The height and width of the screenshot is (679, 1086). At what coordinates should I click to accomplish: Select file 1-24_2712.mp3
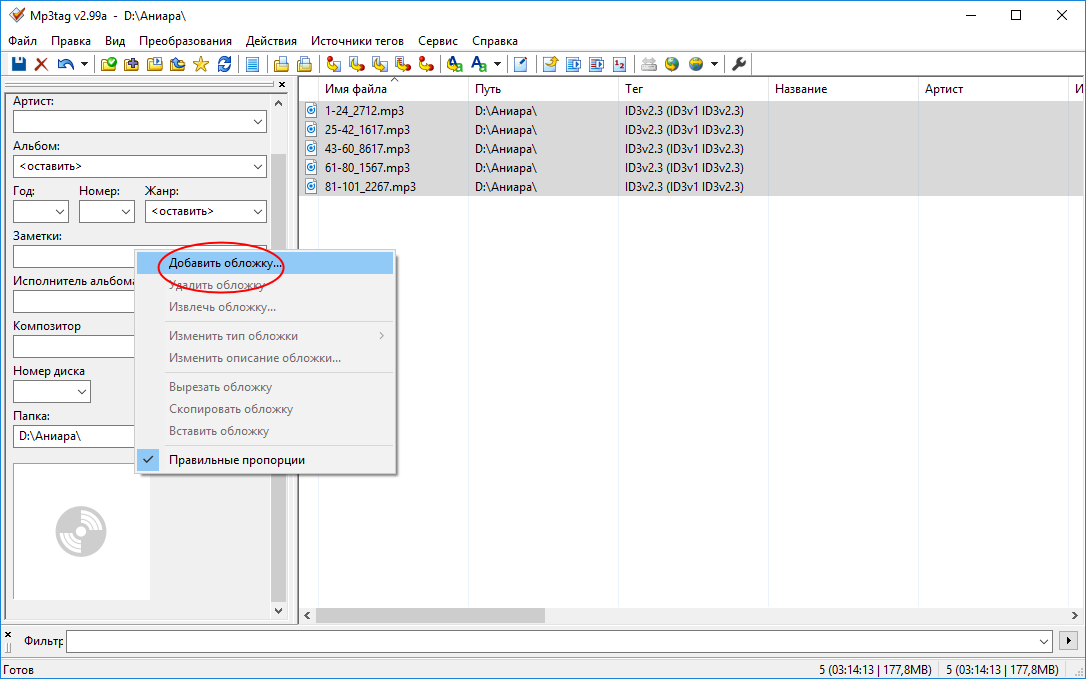point(364,110)
